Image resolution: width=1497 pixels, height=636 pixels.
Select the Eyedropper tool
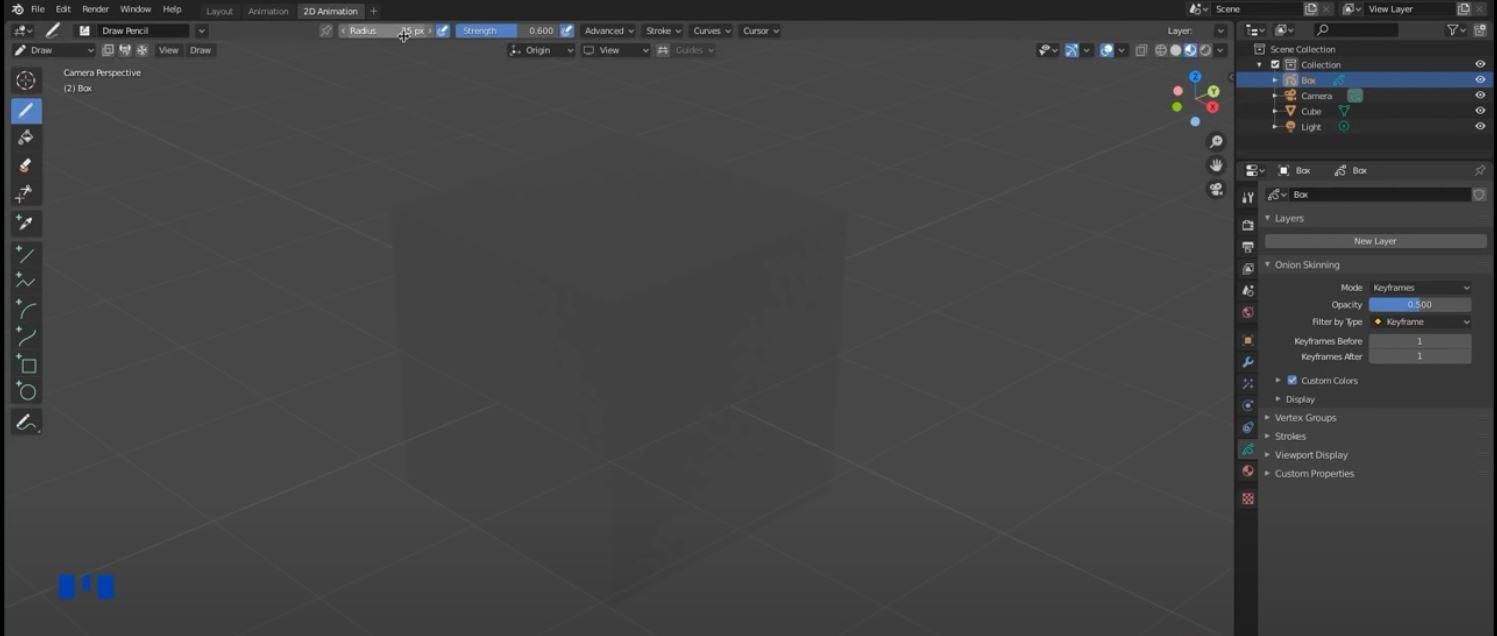tap(25, 222)
